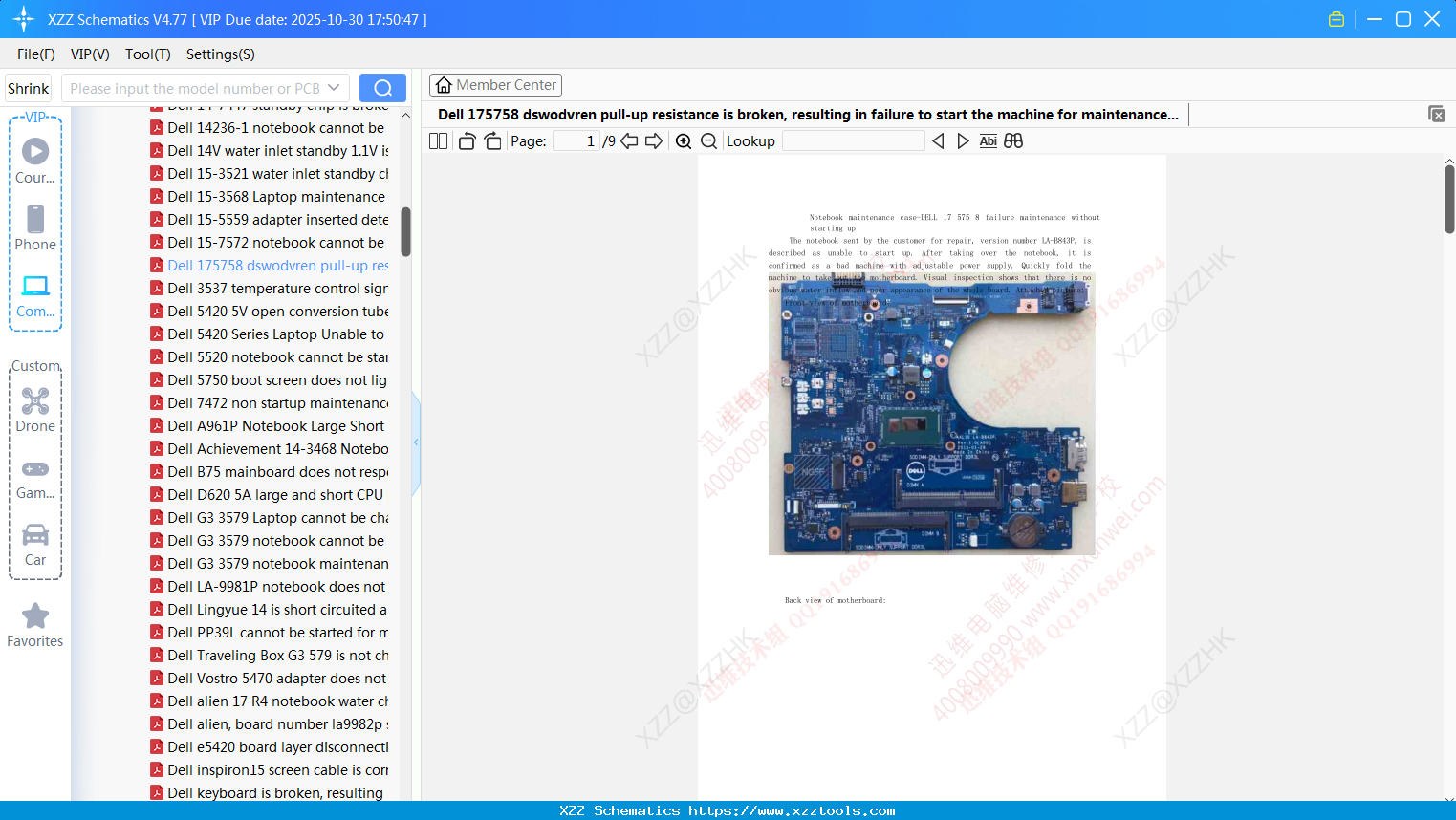Select the Computer category icon
Screen dimensions: 1456x820
click(x=35, y=295)
